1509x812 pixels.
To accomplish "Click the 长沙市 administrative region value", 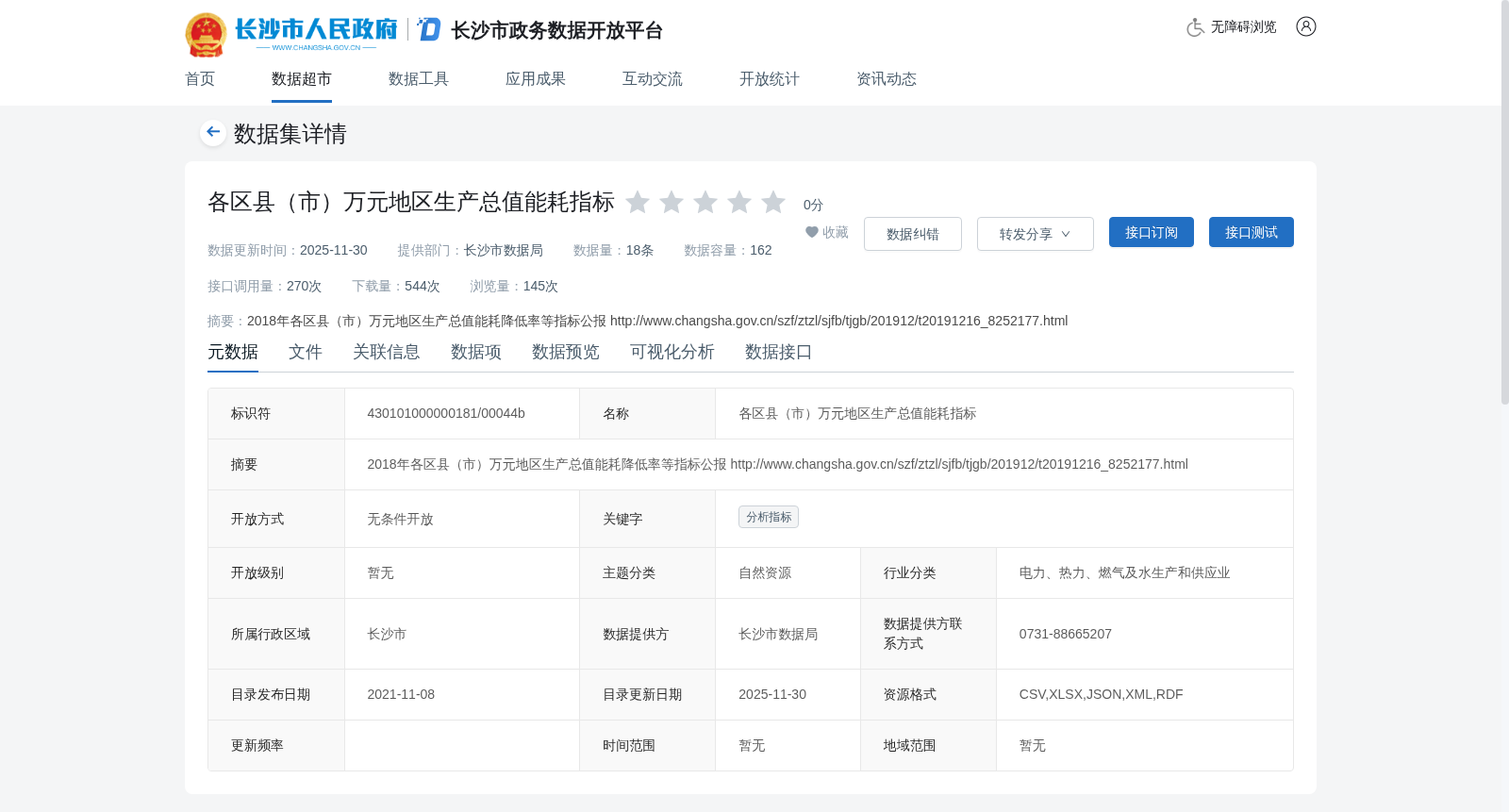I will click(x=387, y=634).
